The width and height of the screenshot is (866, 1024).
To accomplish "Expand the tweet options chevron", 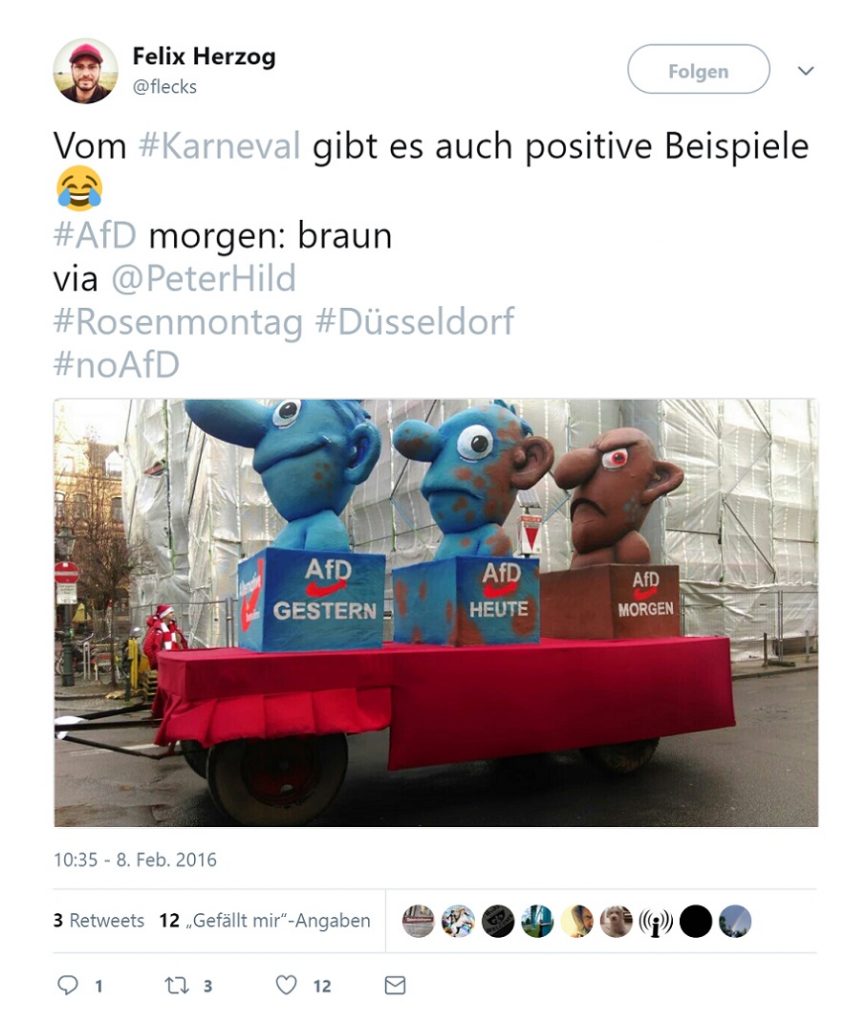I will coord(806,71).
